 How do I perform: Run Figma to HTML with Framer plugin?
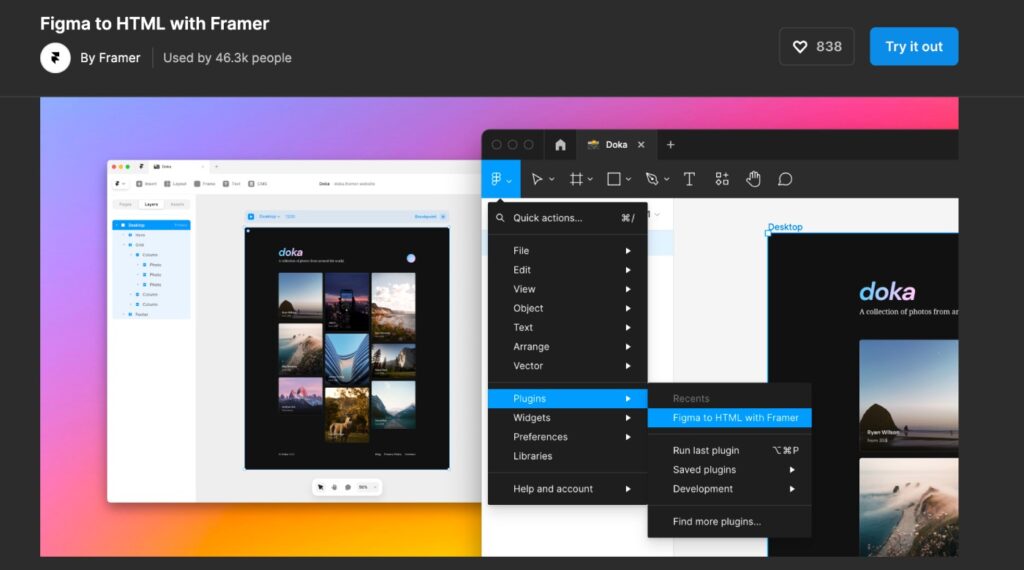coord(729,418)
